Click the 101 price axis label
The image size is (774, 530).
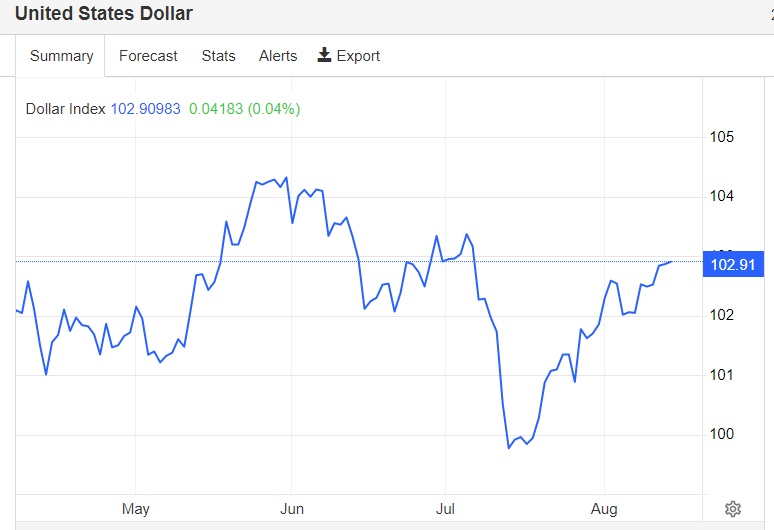(721, 375)
